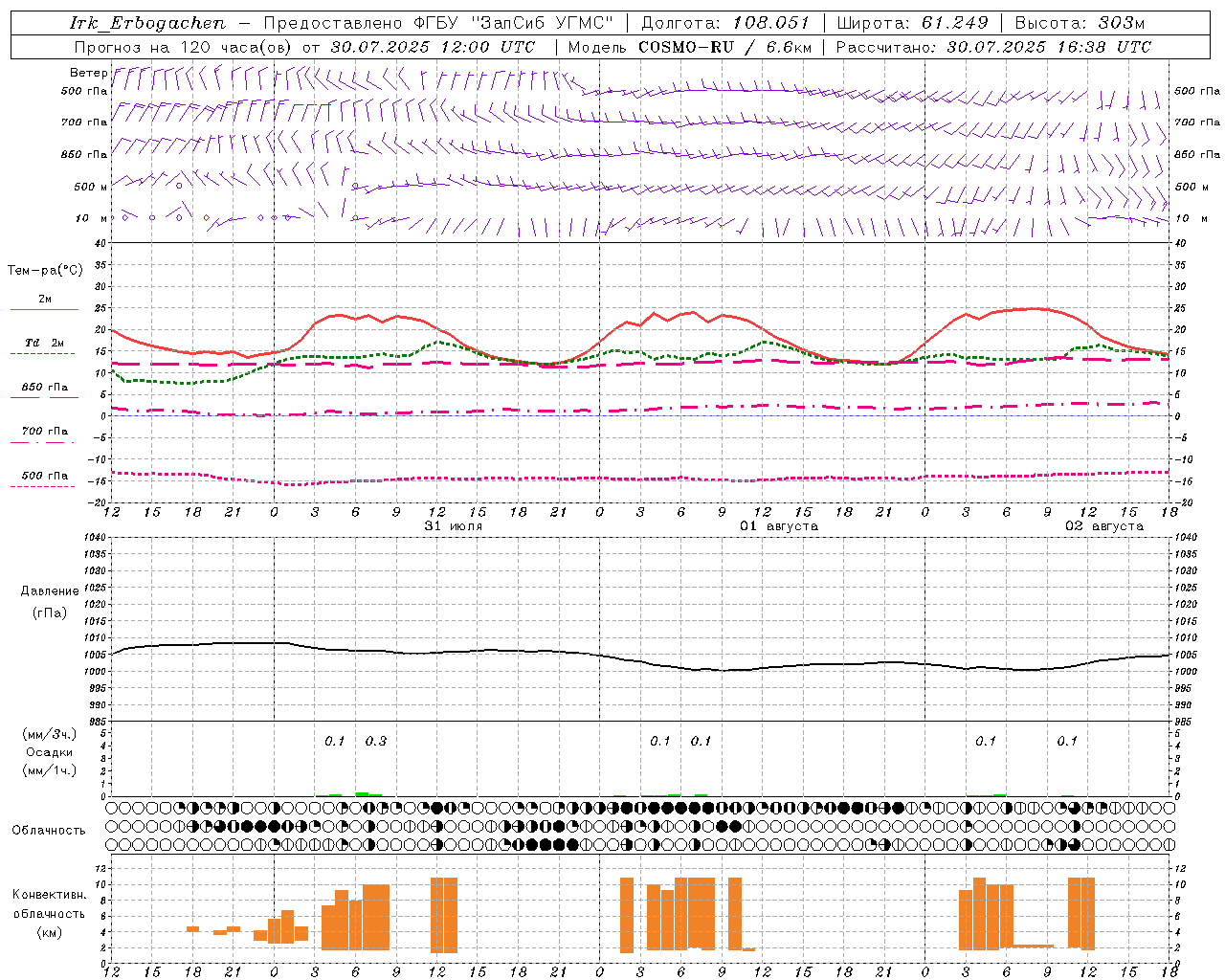Click the station name Irk_Erbogachen in header
Screen dimensions: 1225x980
click(147, 23)
